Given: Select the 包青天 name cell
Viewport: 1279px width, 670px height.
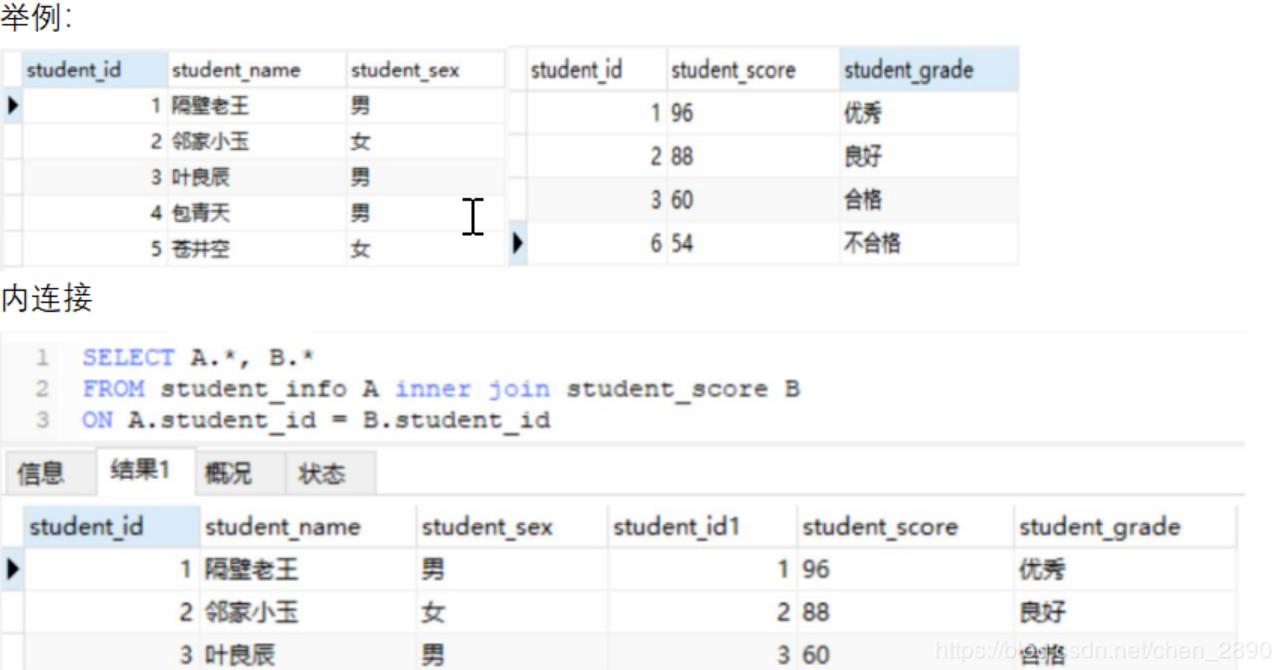Looking at the screenshot, I should pyautogui.click(x=257, y=213).
